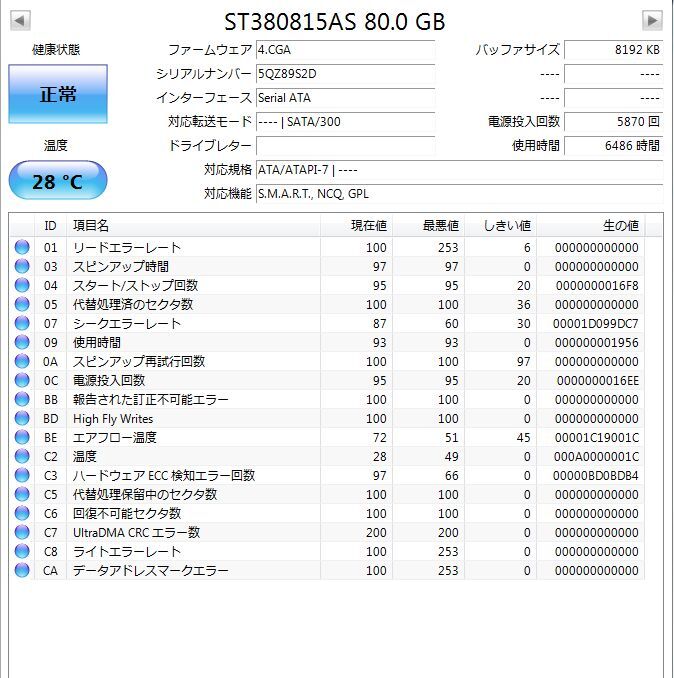The image size is (674, 678).
Task: Click the しきい値 column header
Action: point(501,225)
